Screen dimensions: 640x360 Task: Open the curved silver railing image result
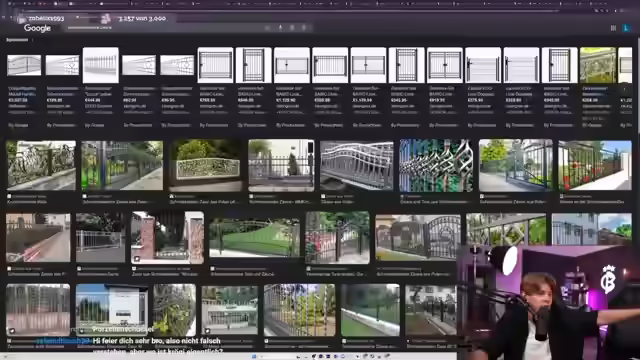tap(357, 166)
